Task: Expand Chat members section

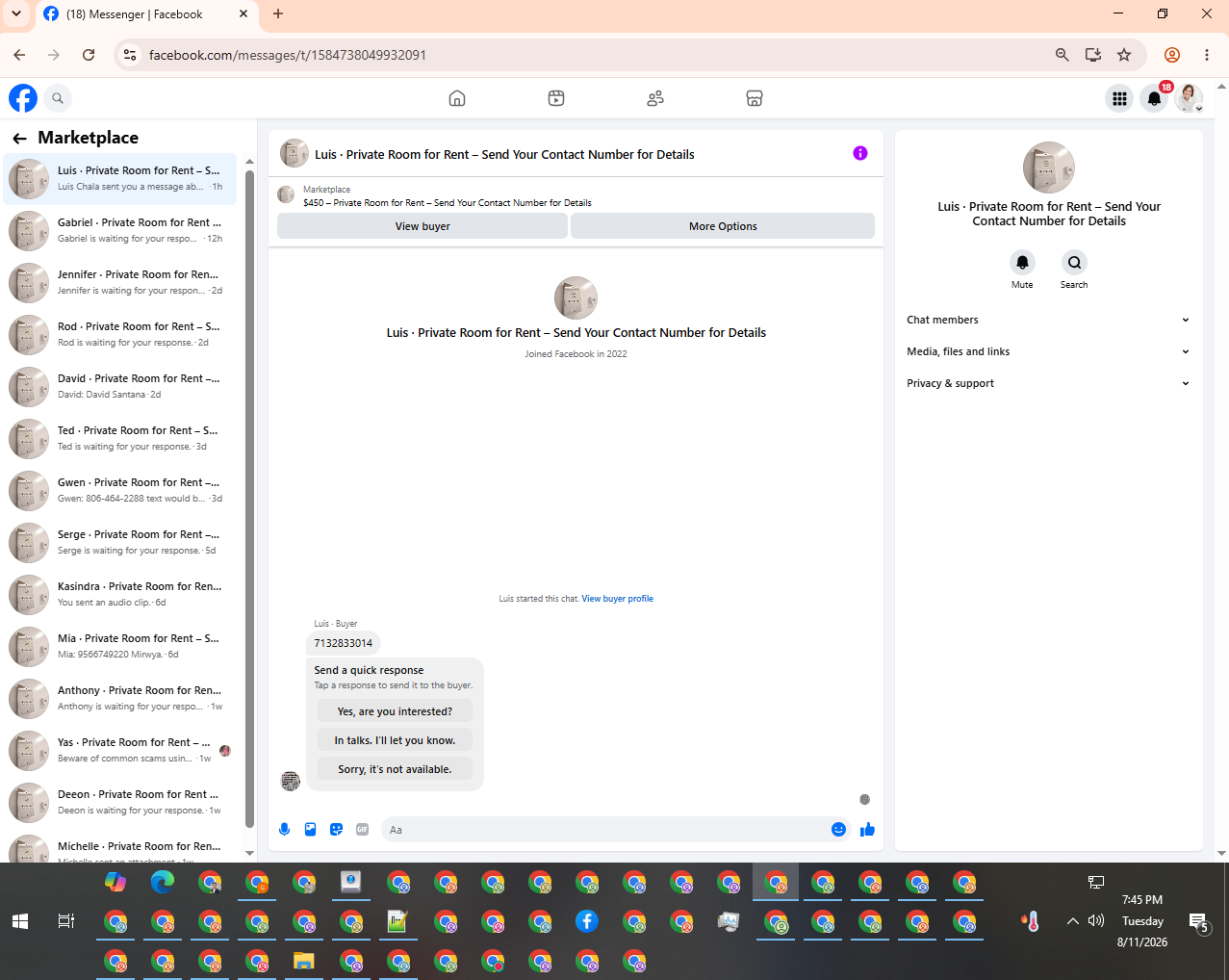Action: tap(1048, 320)
